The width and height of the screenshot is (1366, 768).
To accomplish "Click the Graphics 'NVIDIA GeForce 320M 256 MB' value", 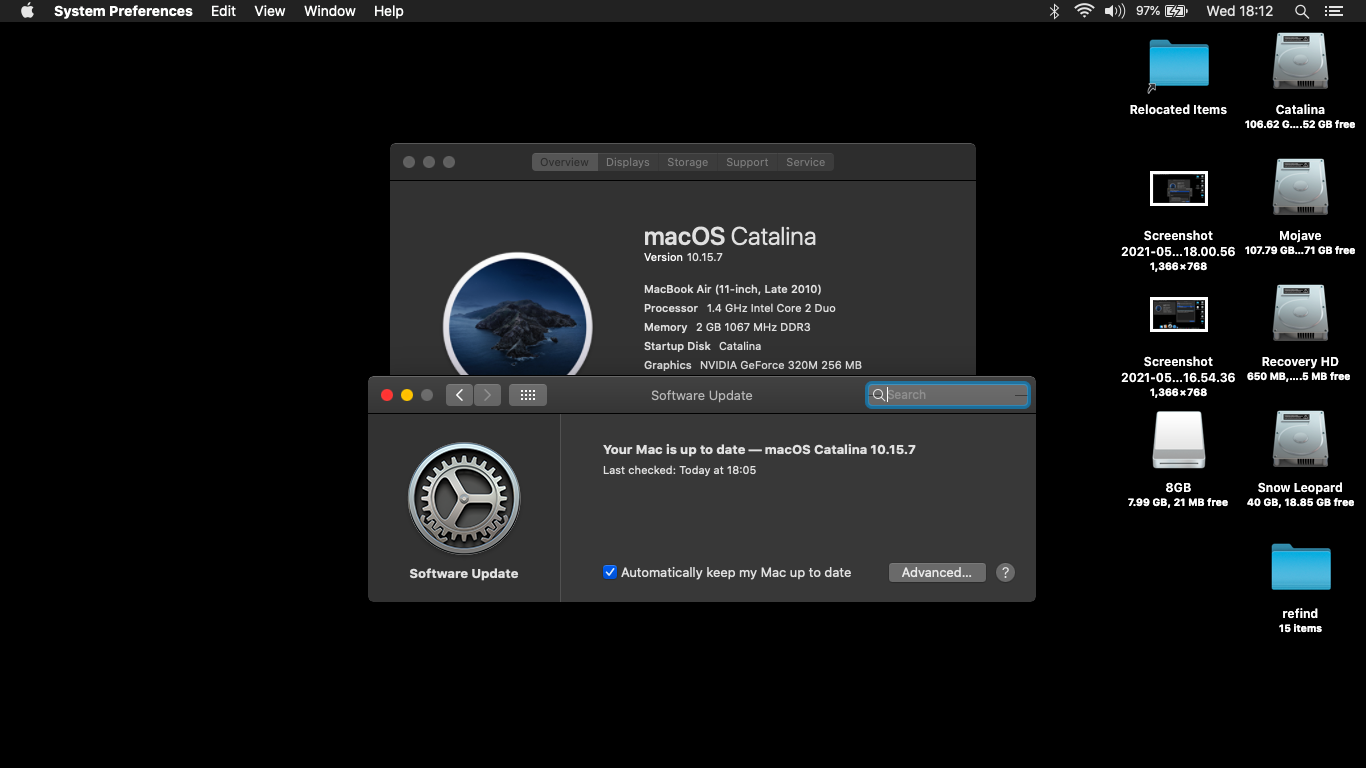I will point(781,365).
